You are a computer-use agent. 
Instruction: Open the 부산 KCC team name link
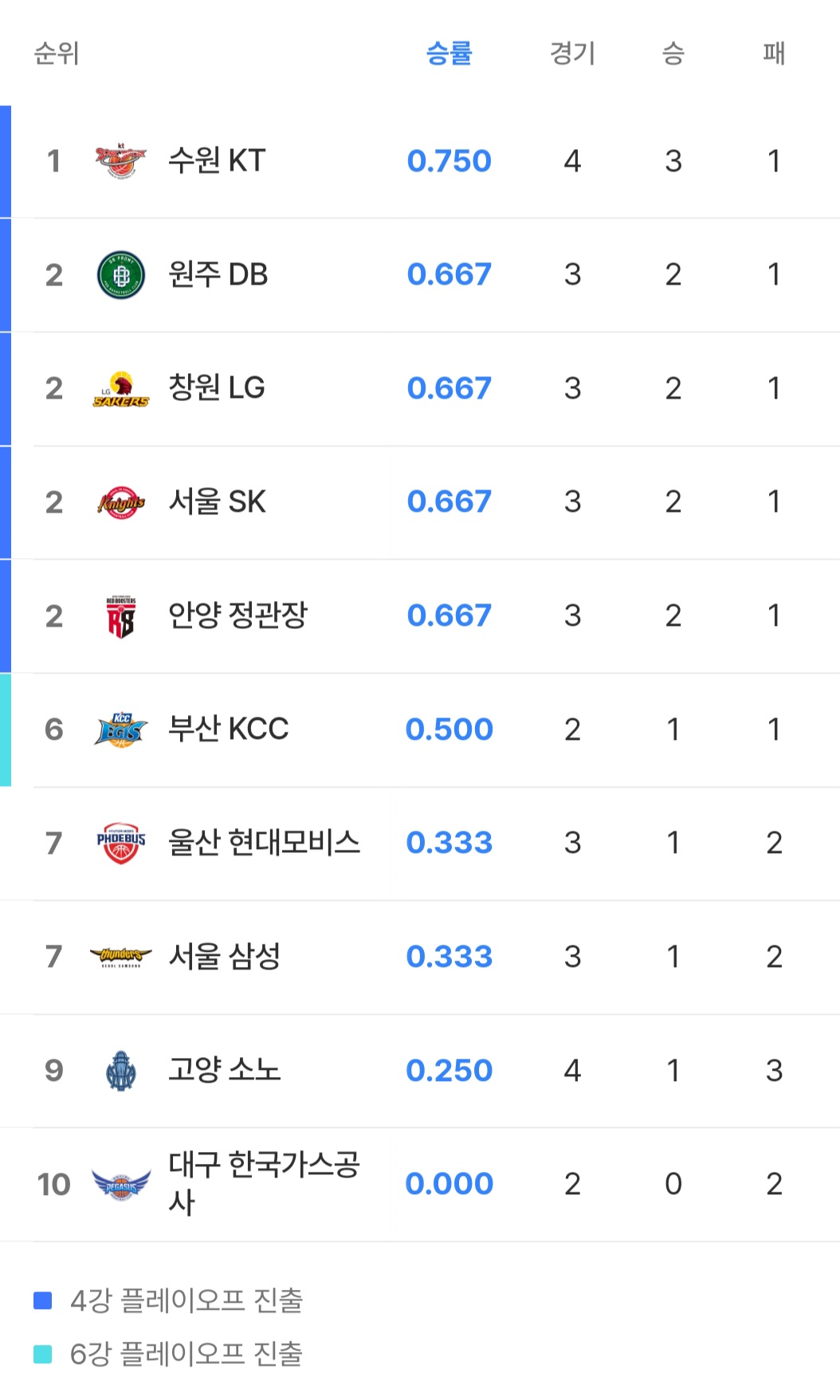(229, 729)
